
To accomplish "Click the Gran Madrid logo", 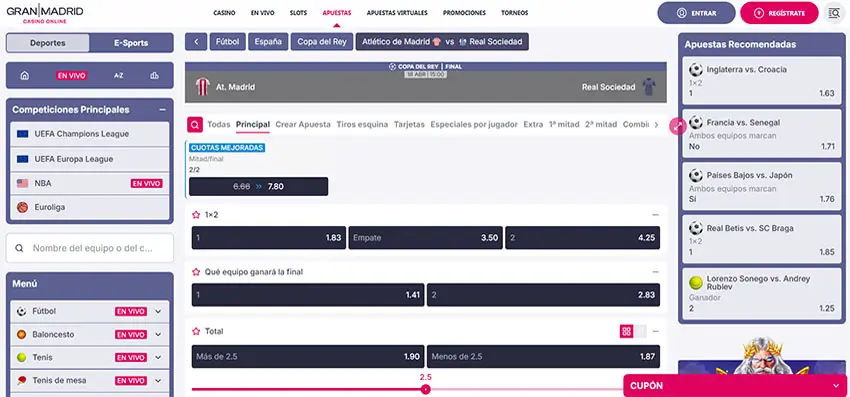I will pyautogui.click(x=45, y=13).
